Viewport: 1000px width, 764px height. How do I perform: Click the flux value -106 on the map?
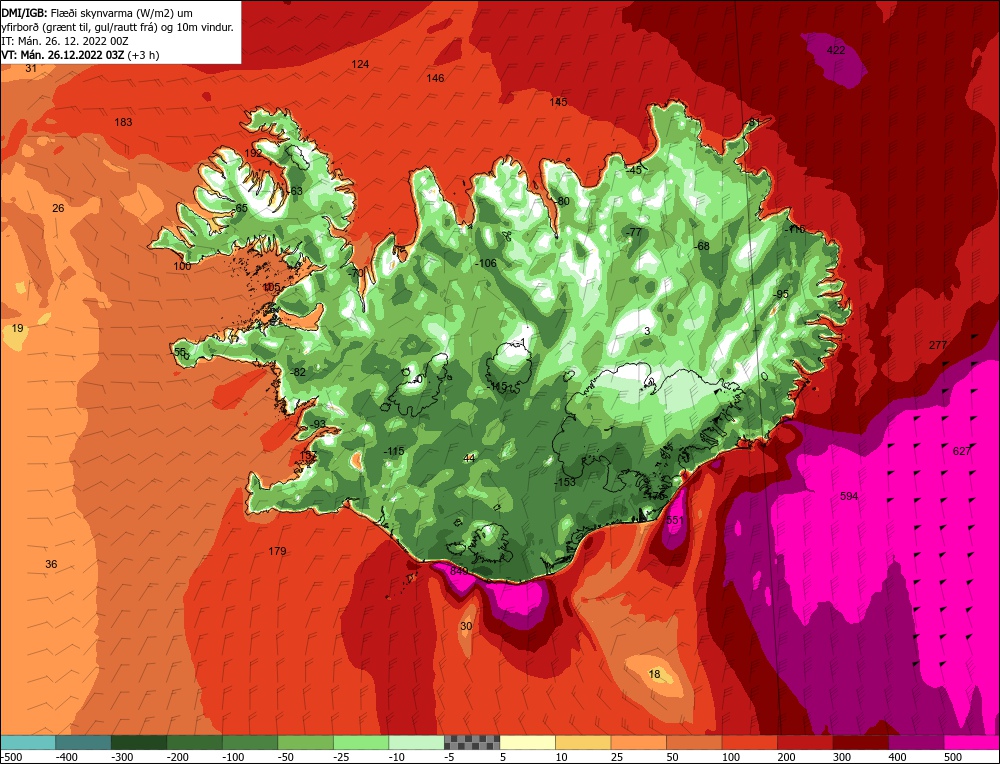pyautogui.click(x=486, y=263)
